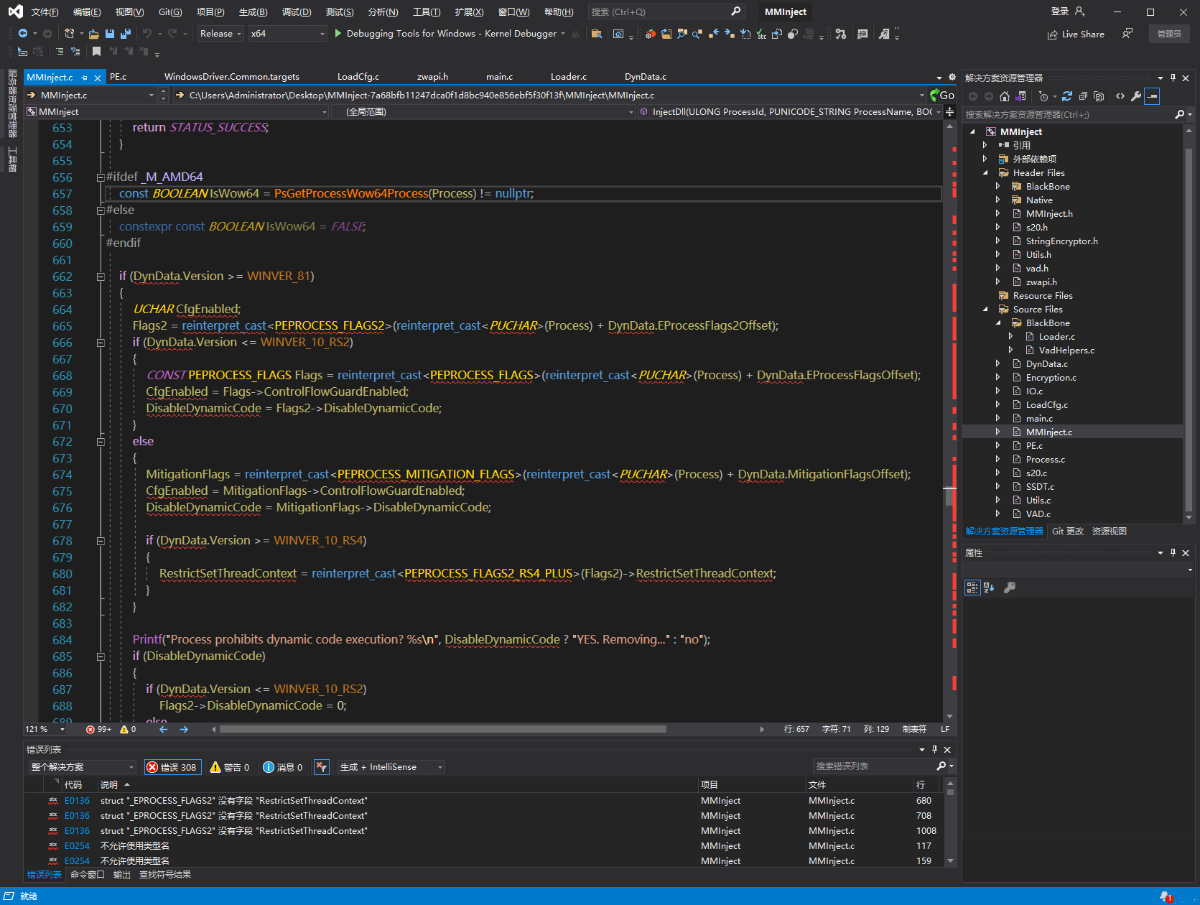Open the x64 platform dropdown
Viewport: 1200px width, 905px height.
287,34
